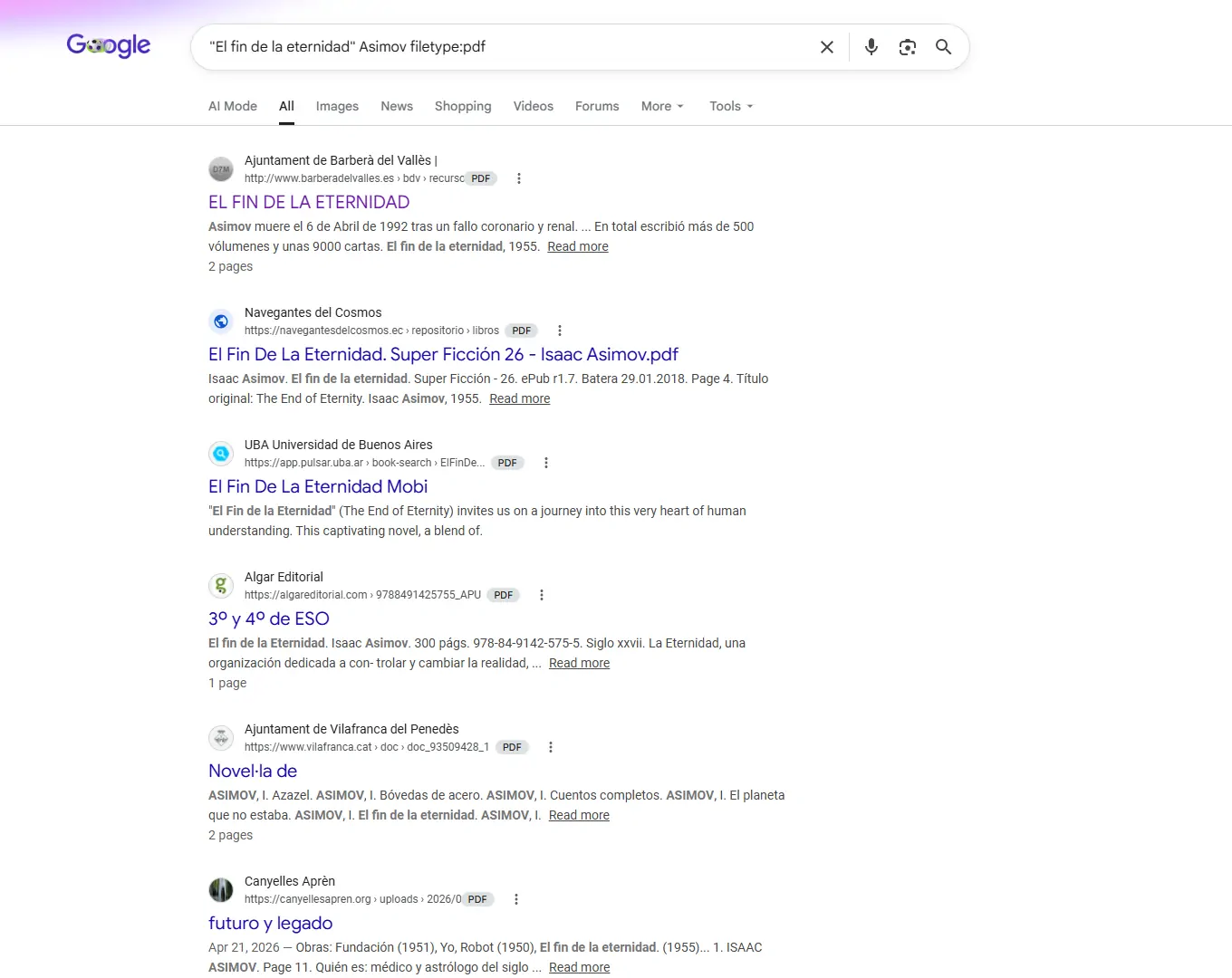Click the www.vilafranca.cat URL breadcrumb
Screen dimensions: 1232x978
[x=367, y=747]
